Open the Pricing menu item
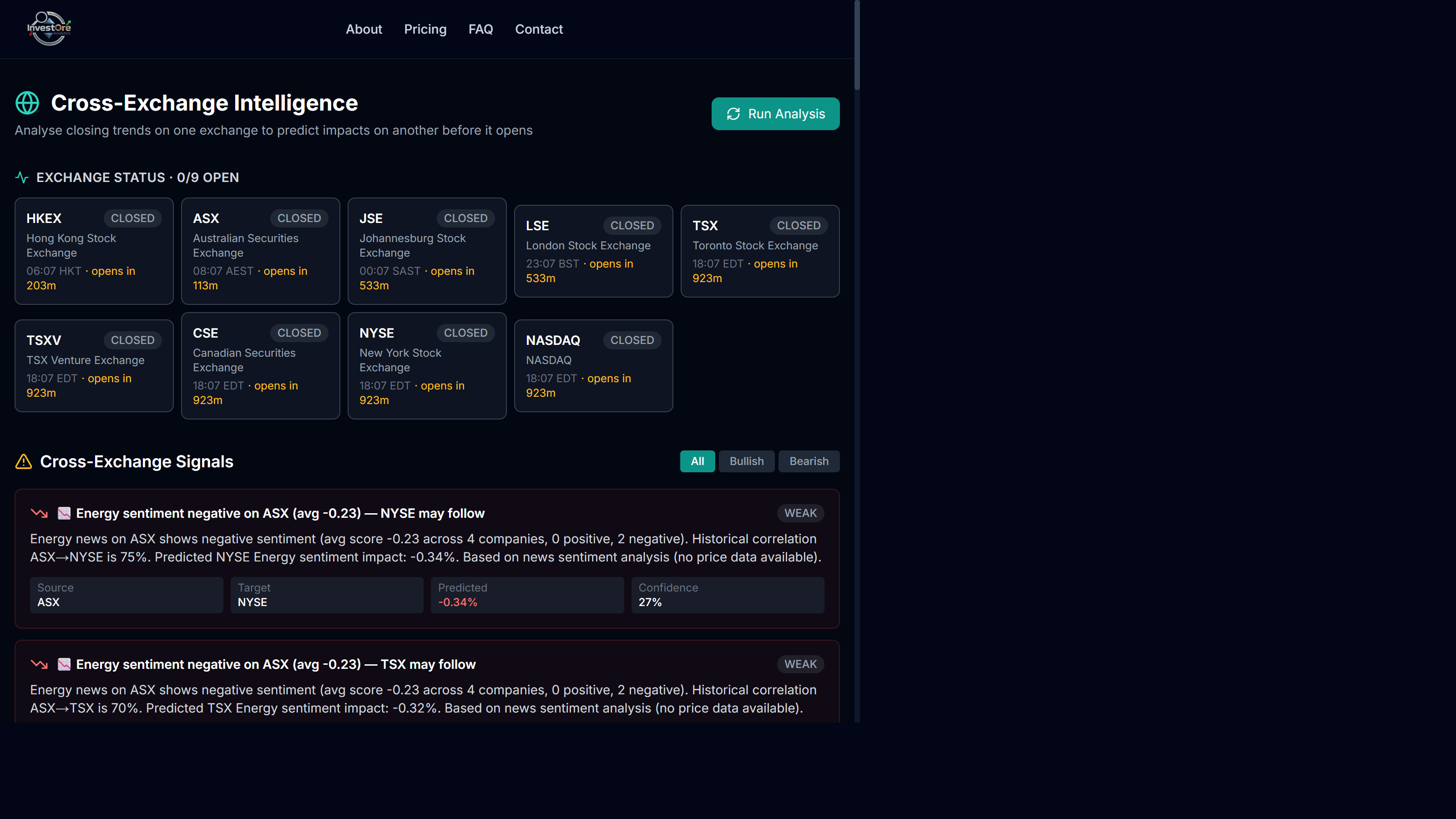The width and height of the screenshot is (1456, 819). (425, 29)
